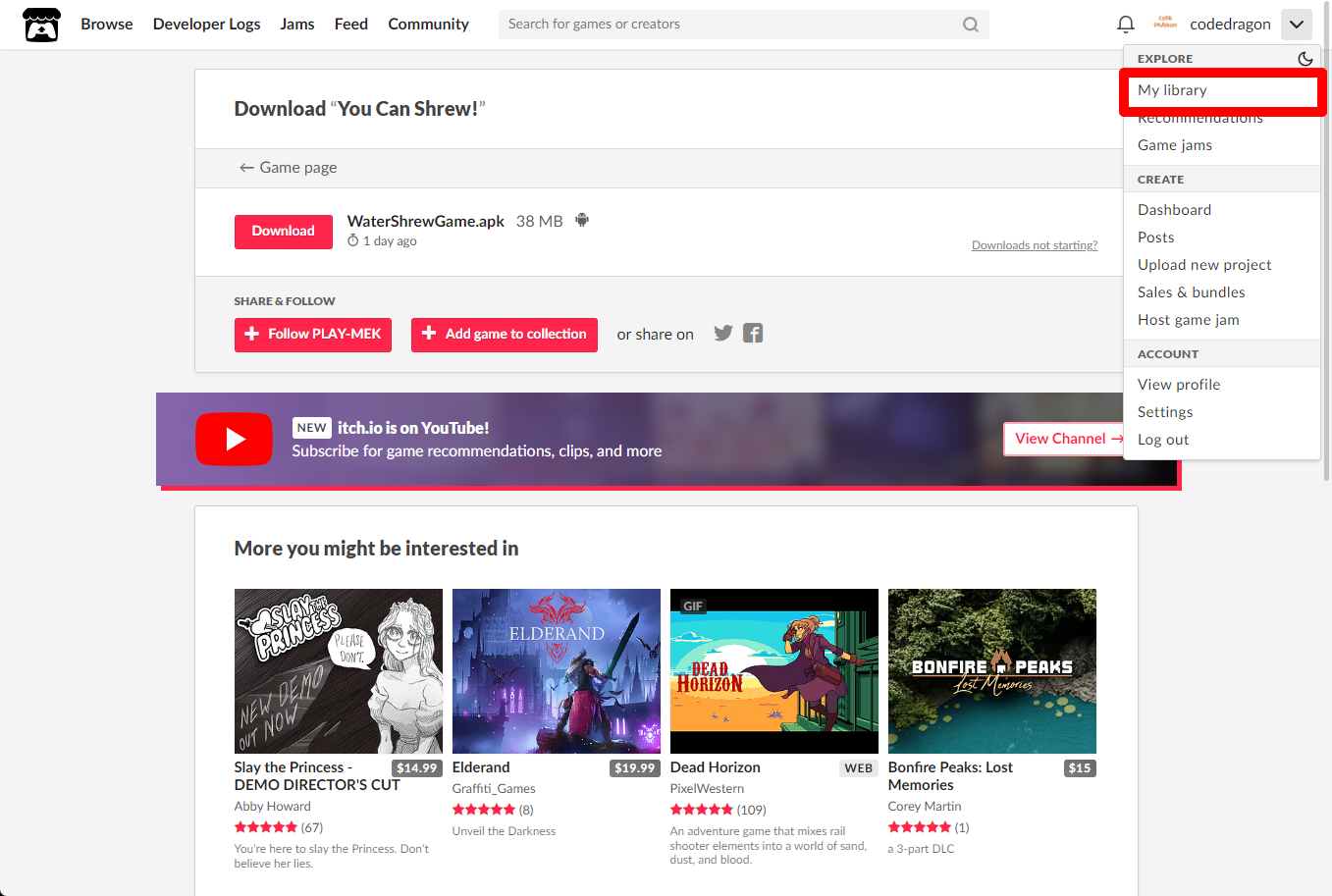Open Dead Horizon thumbnail
The width and height of the screenshot is (1332, 896).
click(x=774, y=671)
